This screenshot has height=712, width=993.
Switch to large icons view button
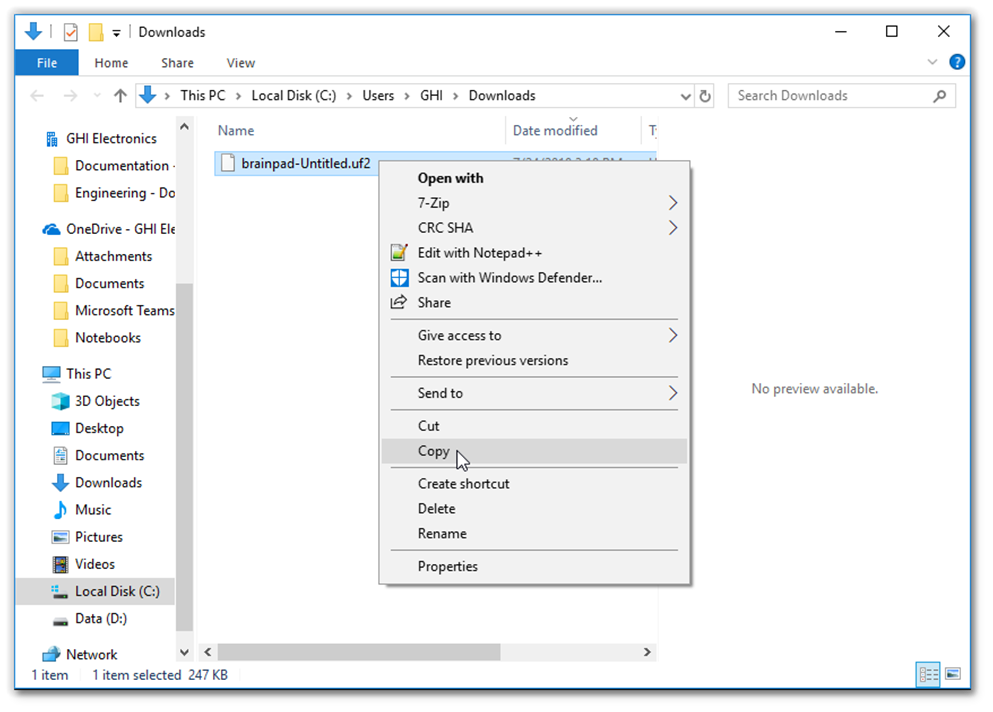pos(953,675)
